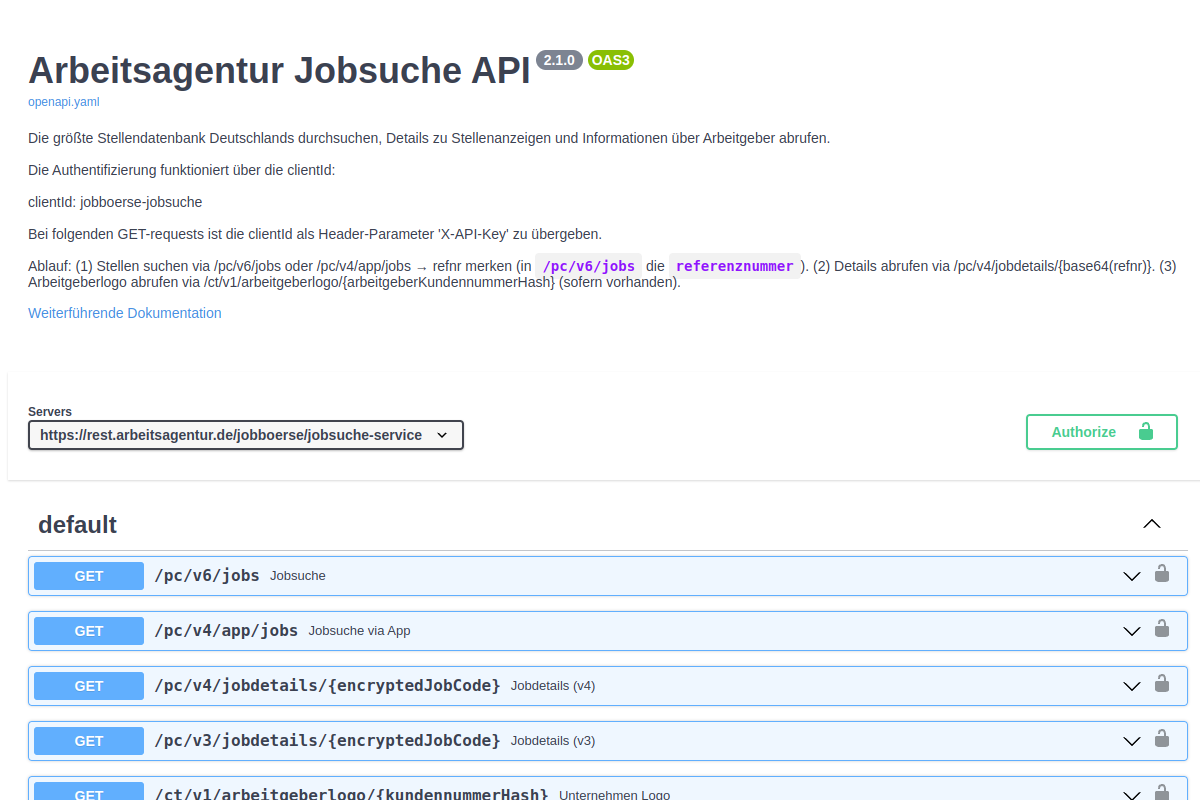
Task: Click the 2.1.0 version badge
Action: click(559, 60)
